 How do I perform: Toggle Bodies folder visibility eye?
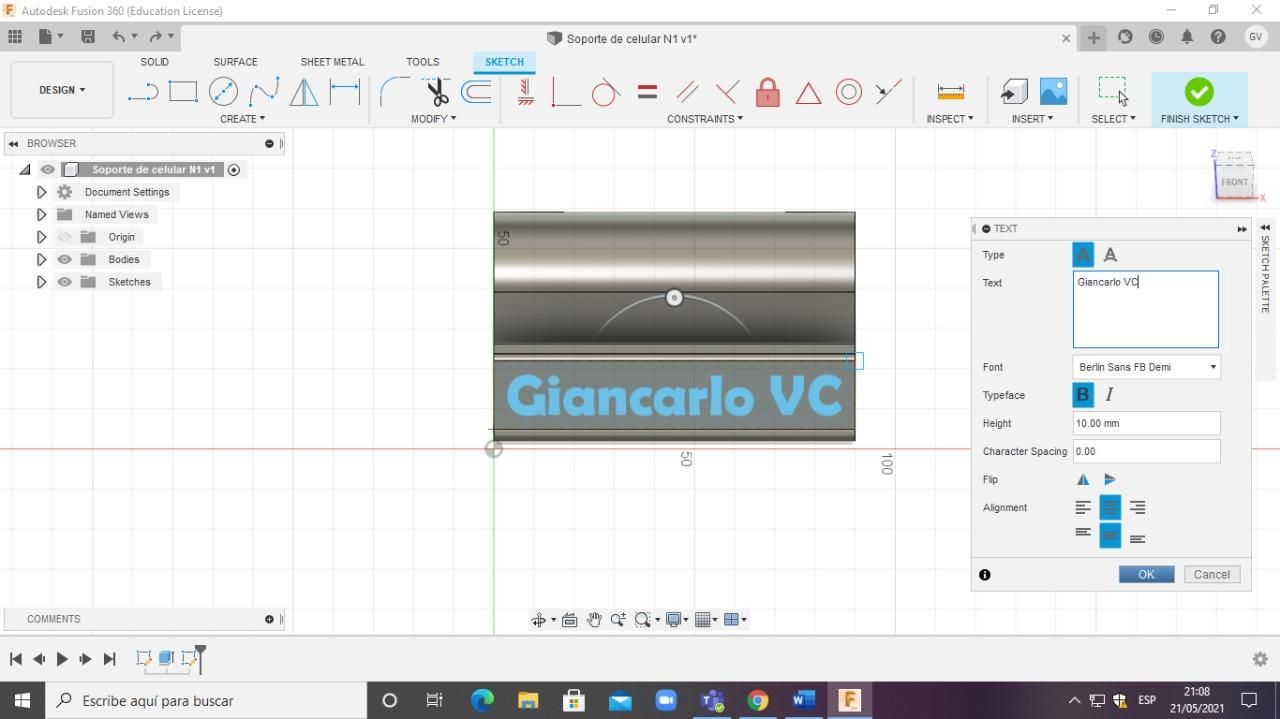pyautogui.click(x=65, y=260)
